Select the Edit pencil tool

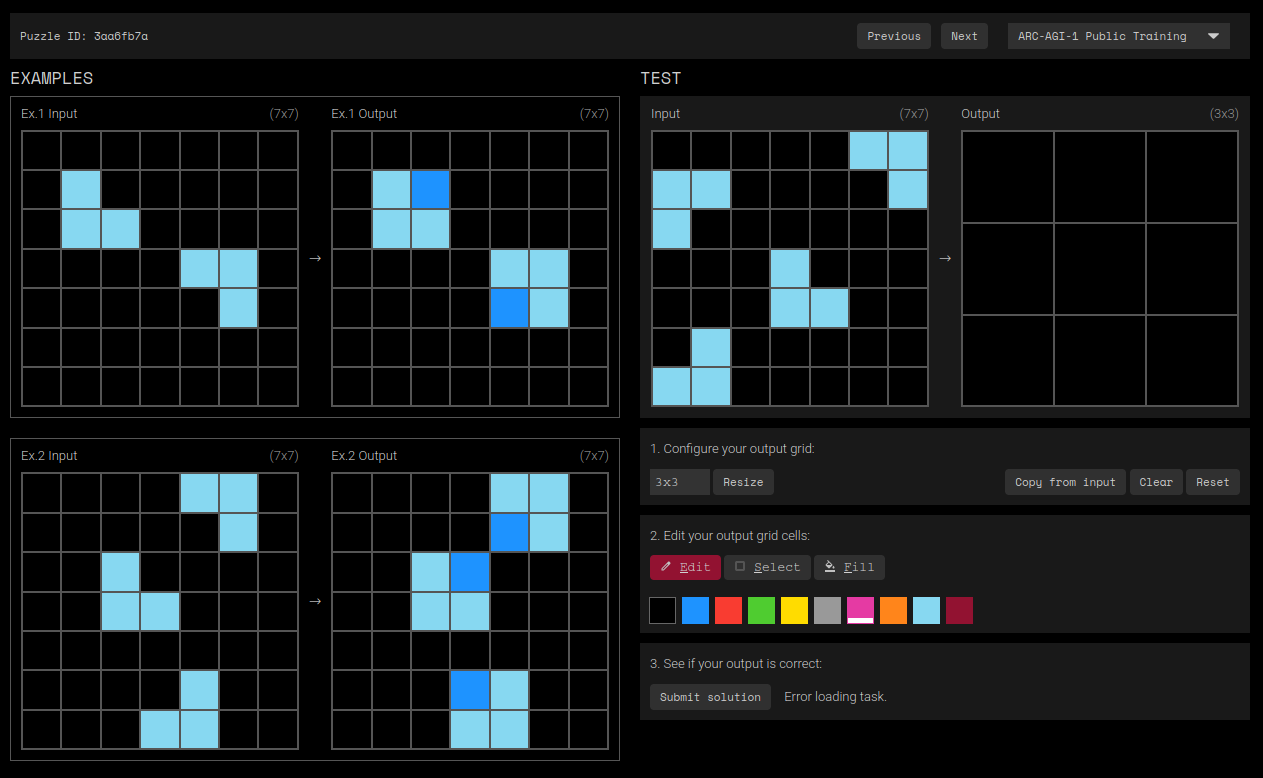tap(685, 567)
